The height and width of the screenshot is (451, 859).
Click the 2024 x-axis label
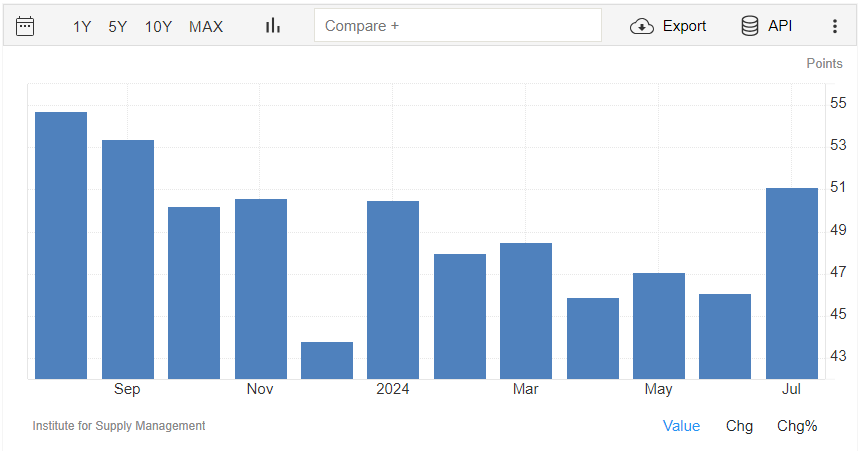tap(392, 389)
